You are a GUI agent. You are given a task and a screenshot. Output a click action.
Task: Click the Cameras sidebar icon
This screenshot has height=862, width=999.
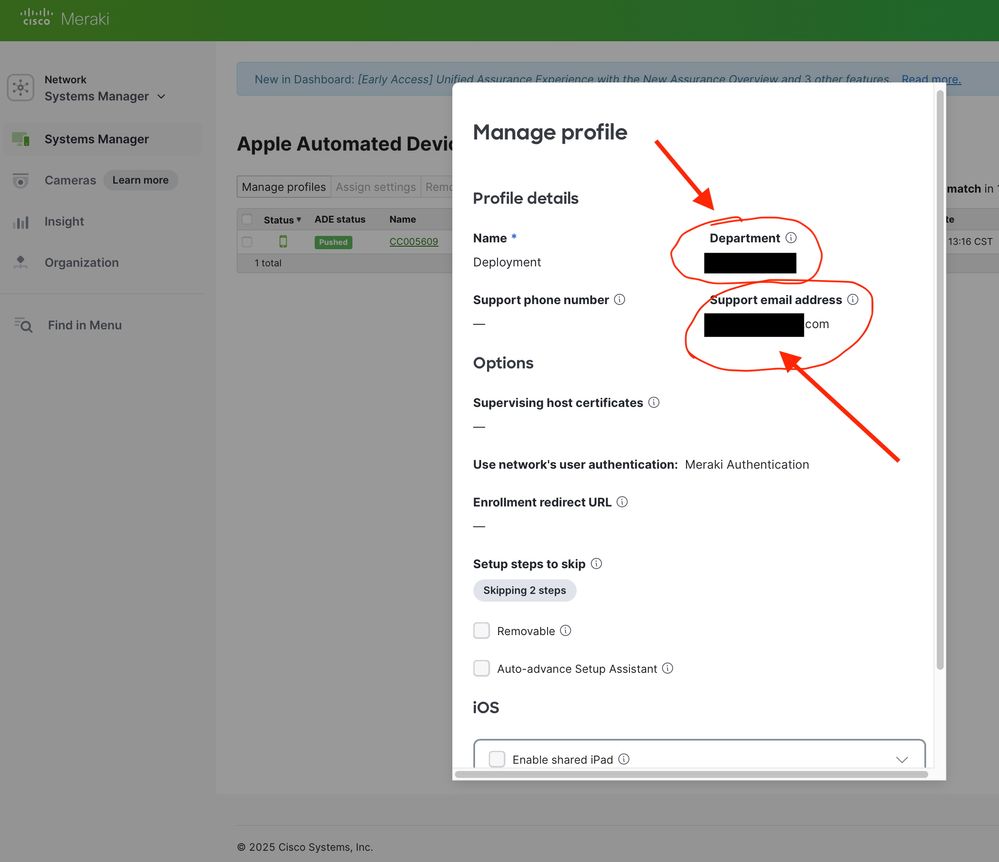click(x=20, y=180)
